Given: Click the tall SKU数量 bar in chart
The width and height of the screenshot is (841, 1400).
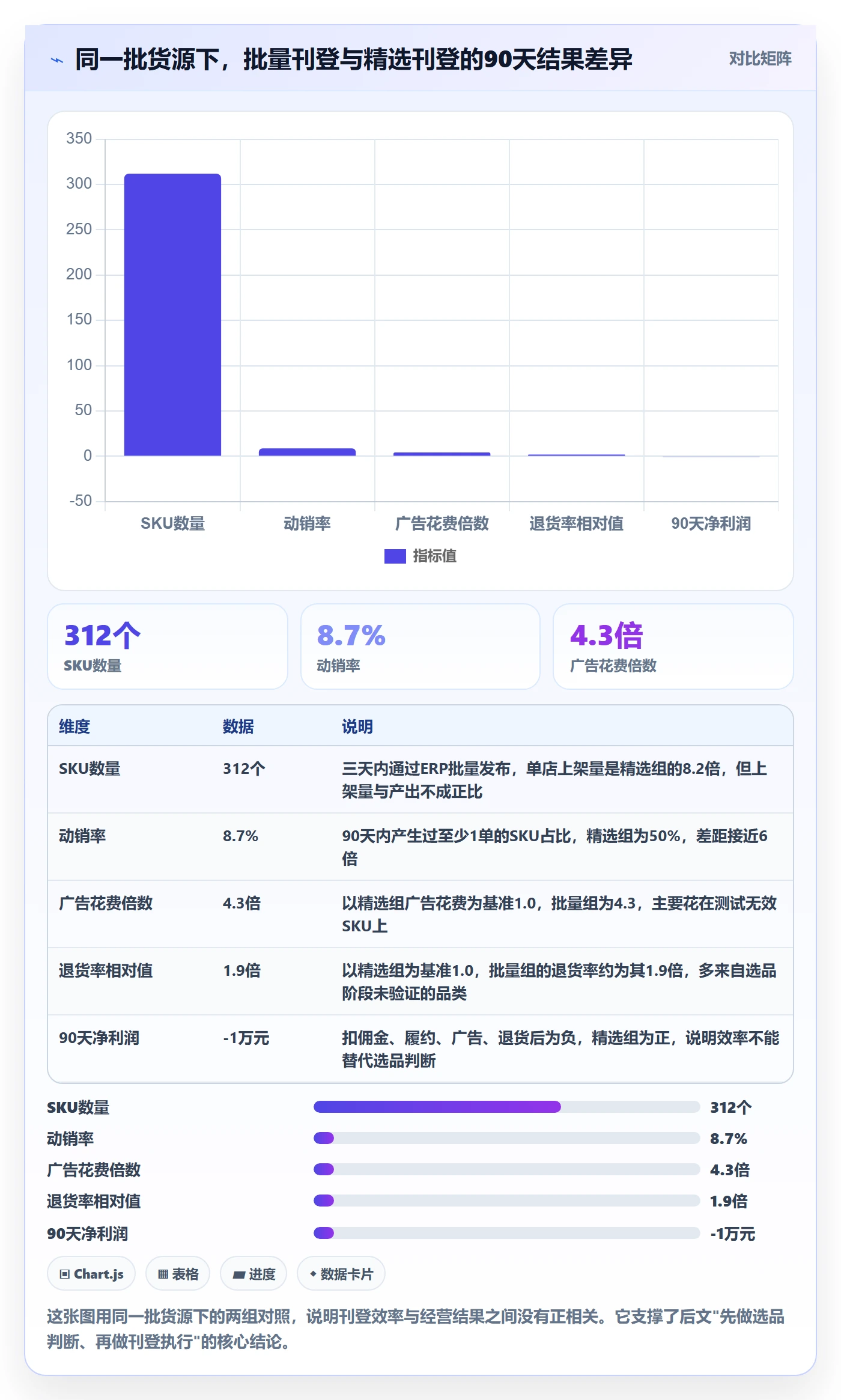Looking at the screenshot, I should pyautogui.click(x=172, y=315).
